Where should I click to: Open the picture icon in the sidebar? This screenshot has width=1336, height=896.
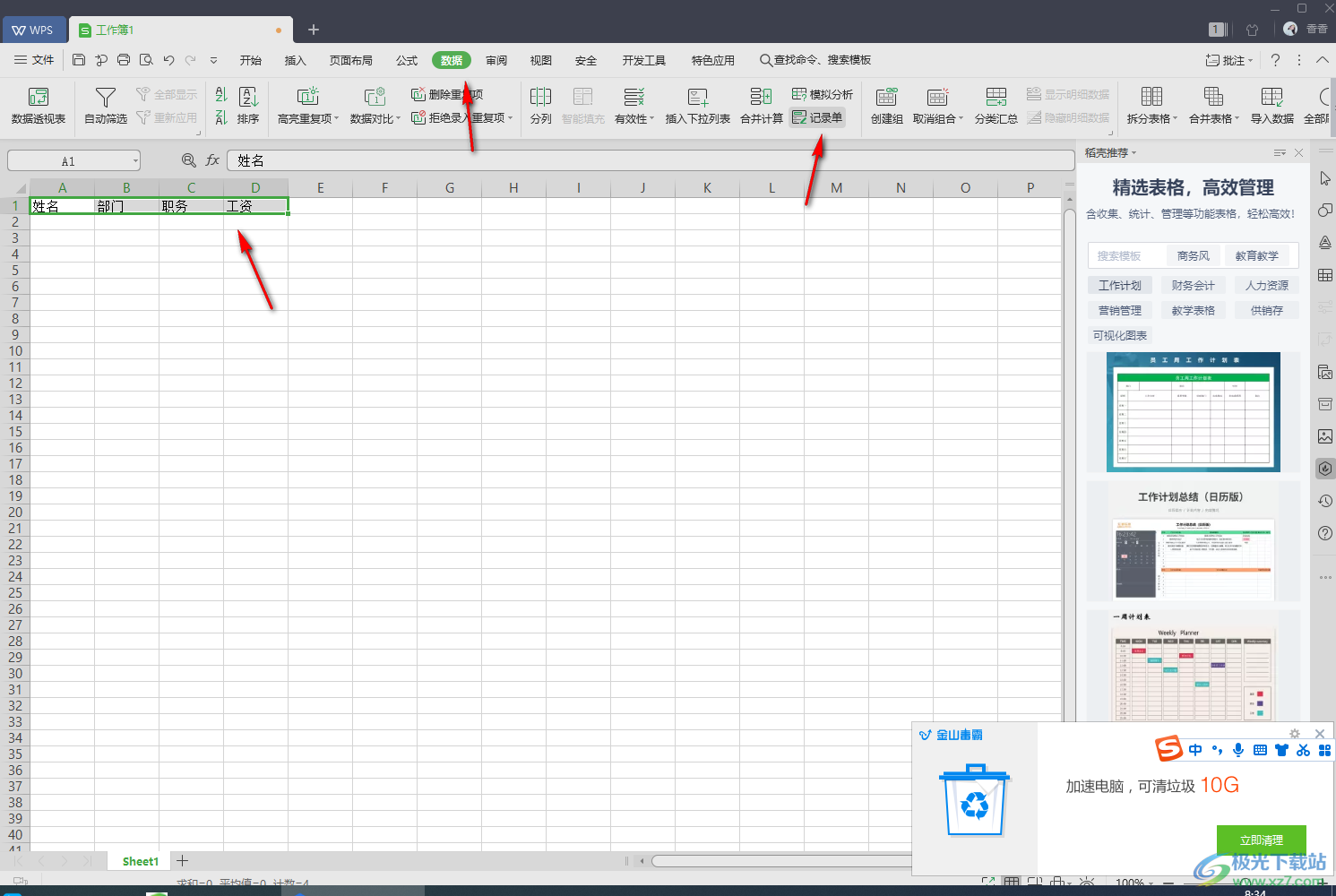[1325, 436]
